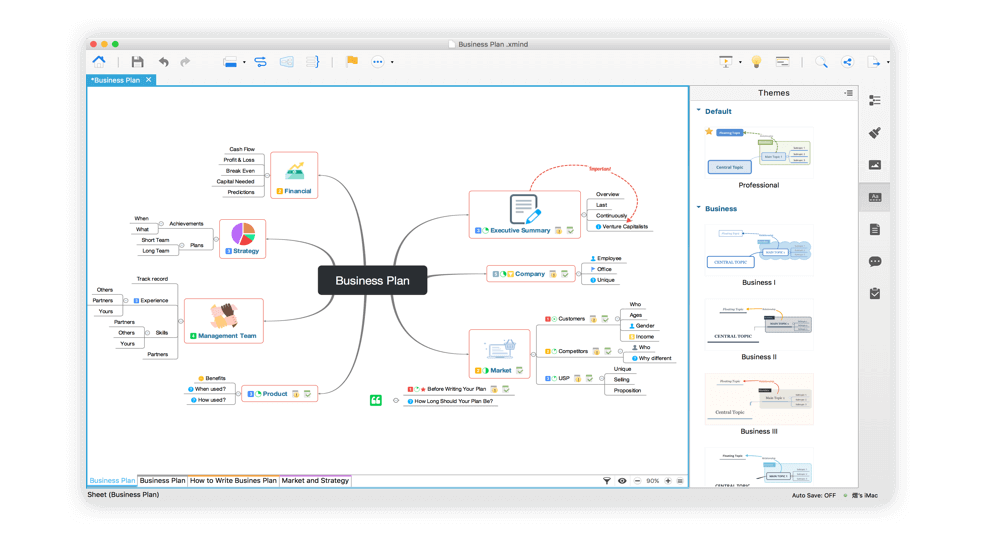The height and width of the screenshot is (540, 1000).
Task: Open the blue more-options ellipsis button
Action: pos(378,62)
